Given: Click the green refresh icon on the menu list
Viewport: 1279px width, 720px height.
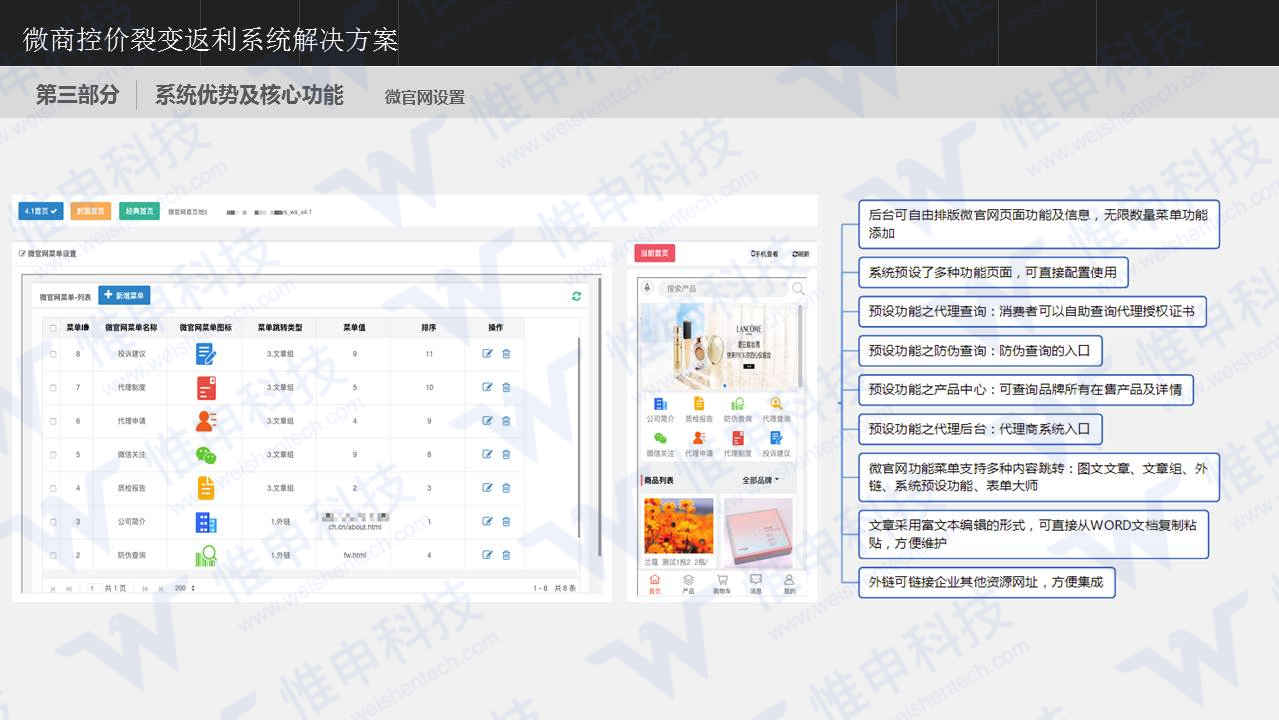Looking at the screenshot, I should (x=575, y=296).
